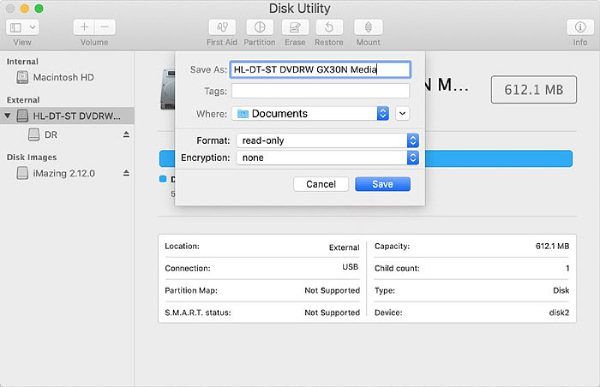
Task: Click the add volume plus icon
Action: point(84,27)
